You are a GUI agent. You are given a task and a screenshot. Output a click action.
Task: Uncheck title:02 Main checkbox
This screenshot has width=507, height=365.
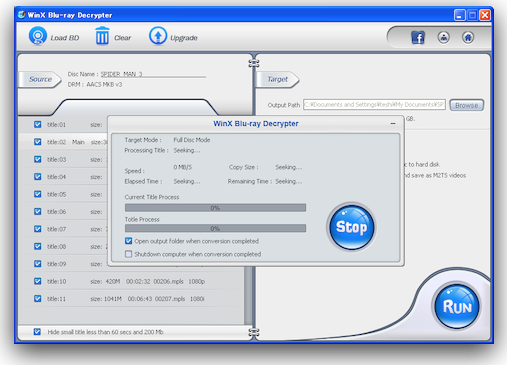(x=38, y=142)
